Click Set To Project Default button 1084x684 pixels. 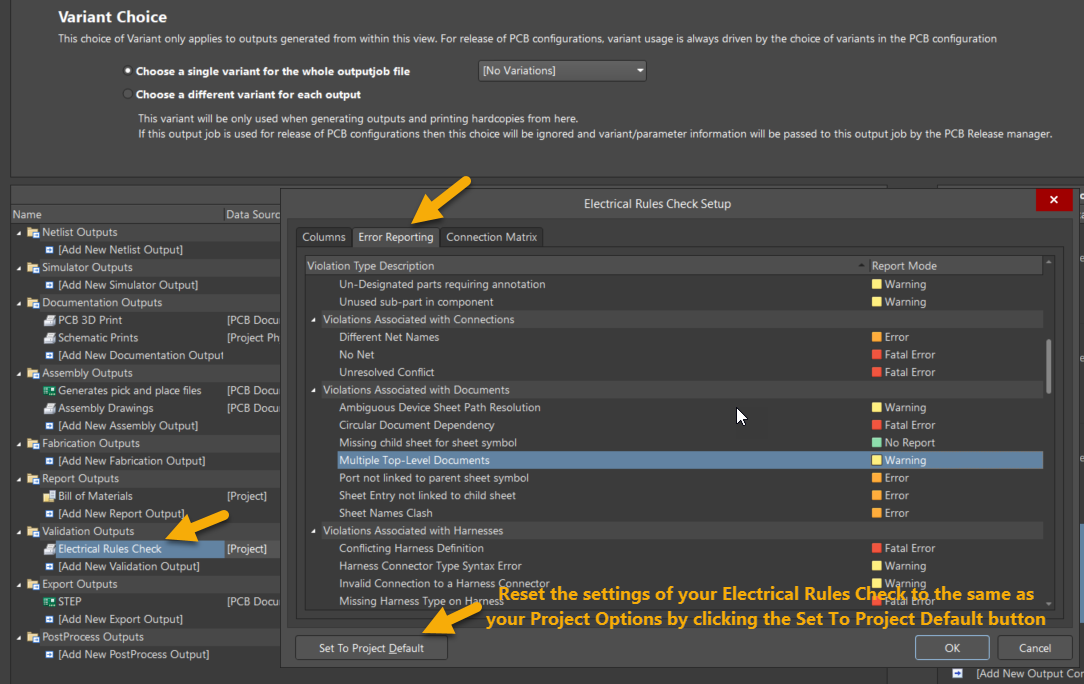[371, 648]
